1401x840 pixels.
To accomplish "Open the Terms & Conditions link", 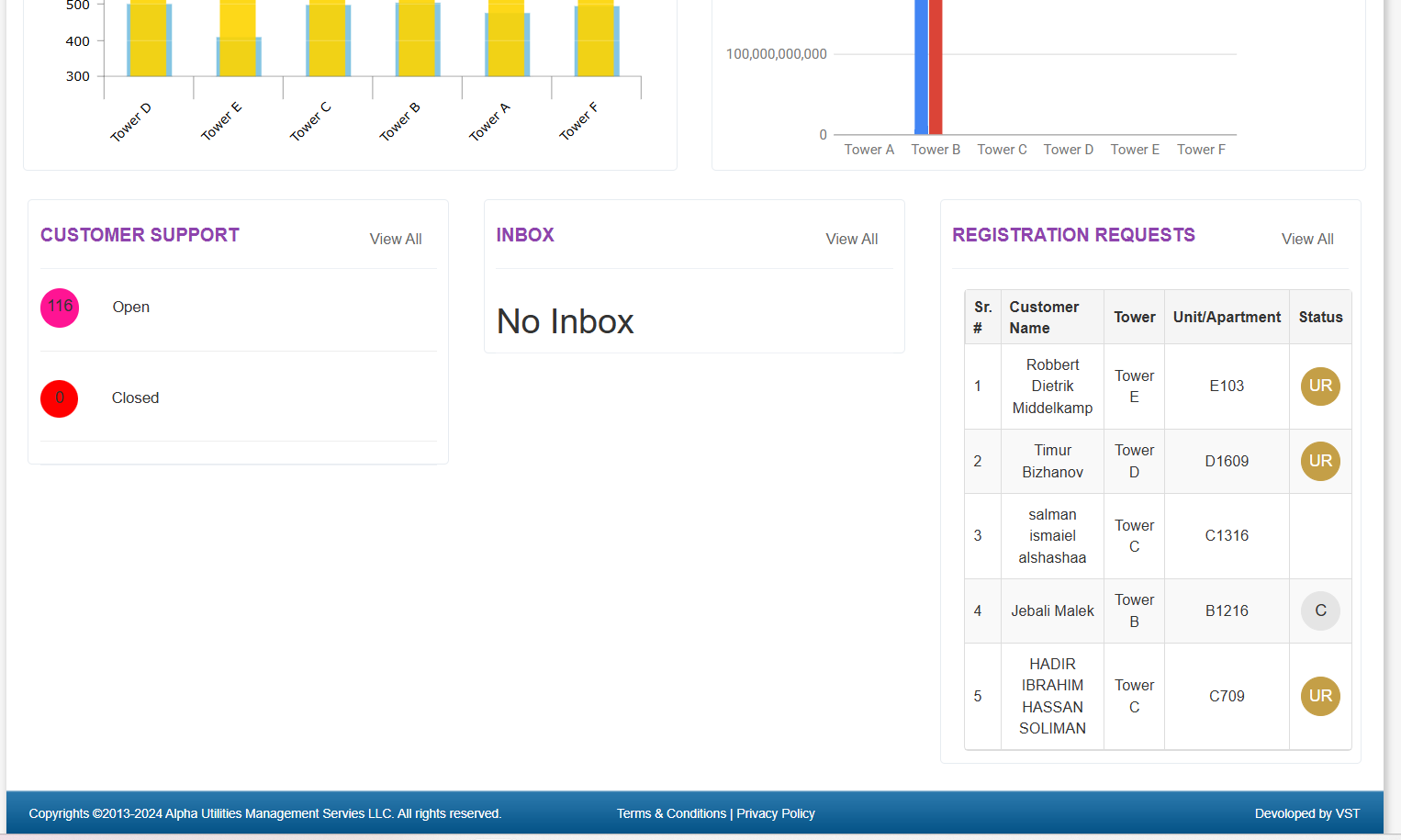I will tap(671, 813).
